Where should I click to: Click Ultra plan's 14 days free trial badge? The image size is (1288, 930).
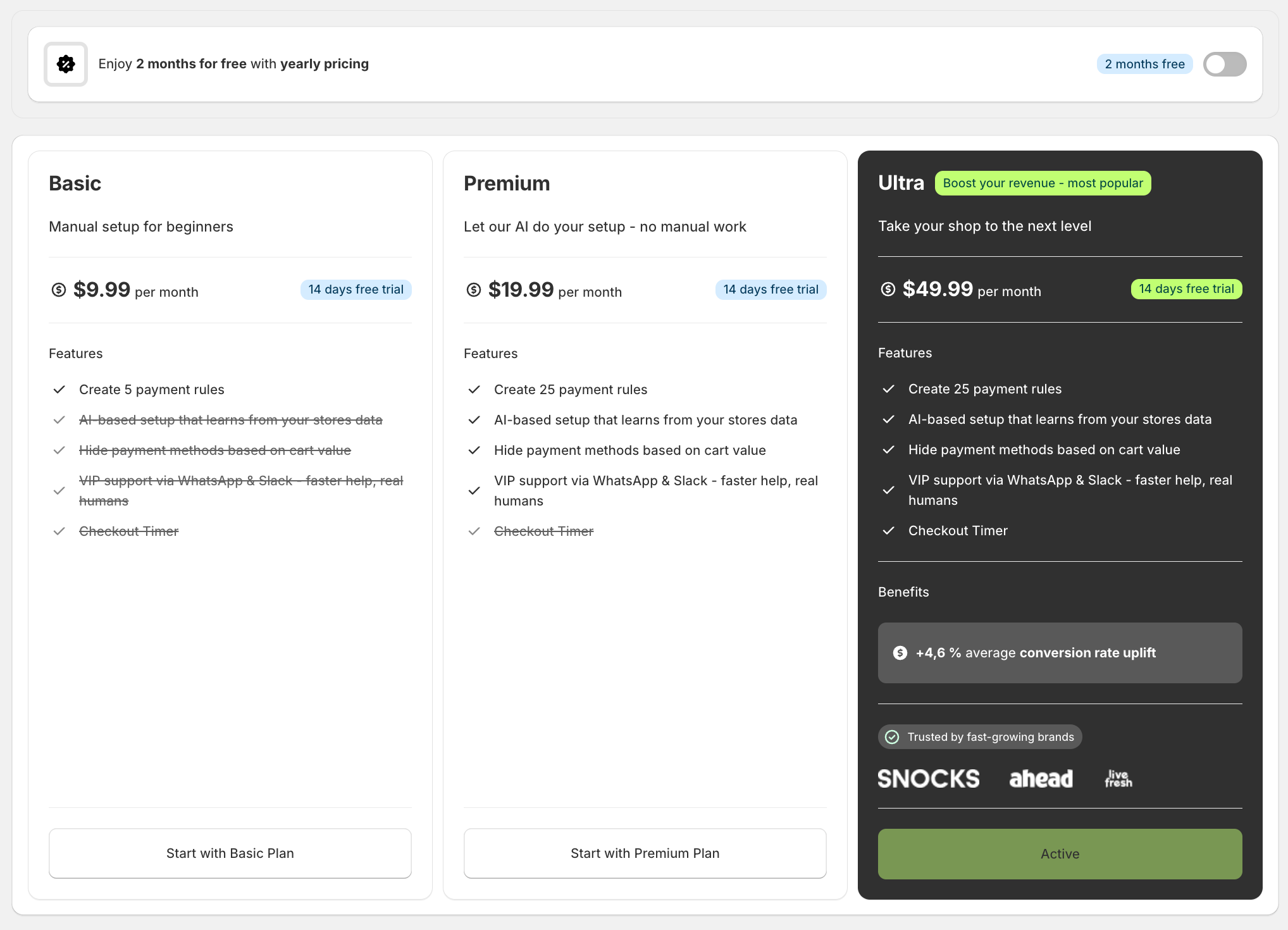[1187, 289]
